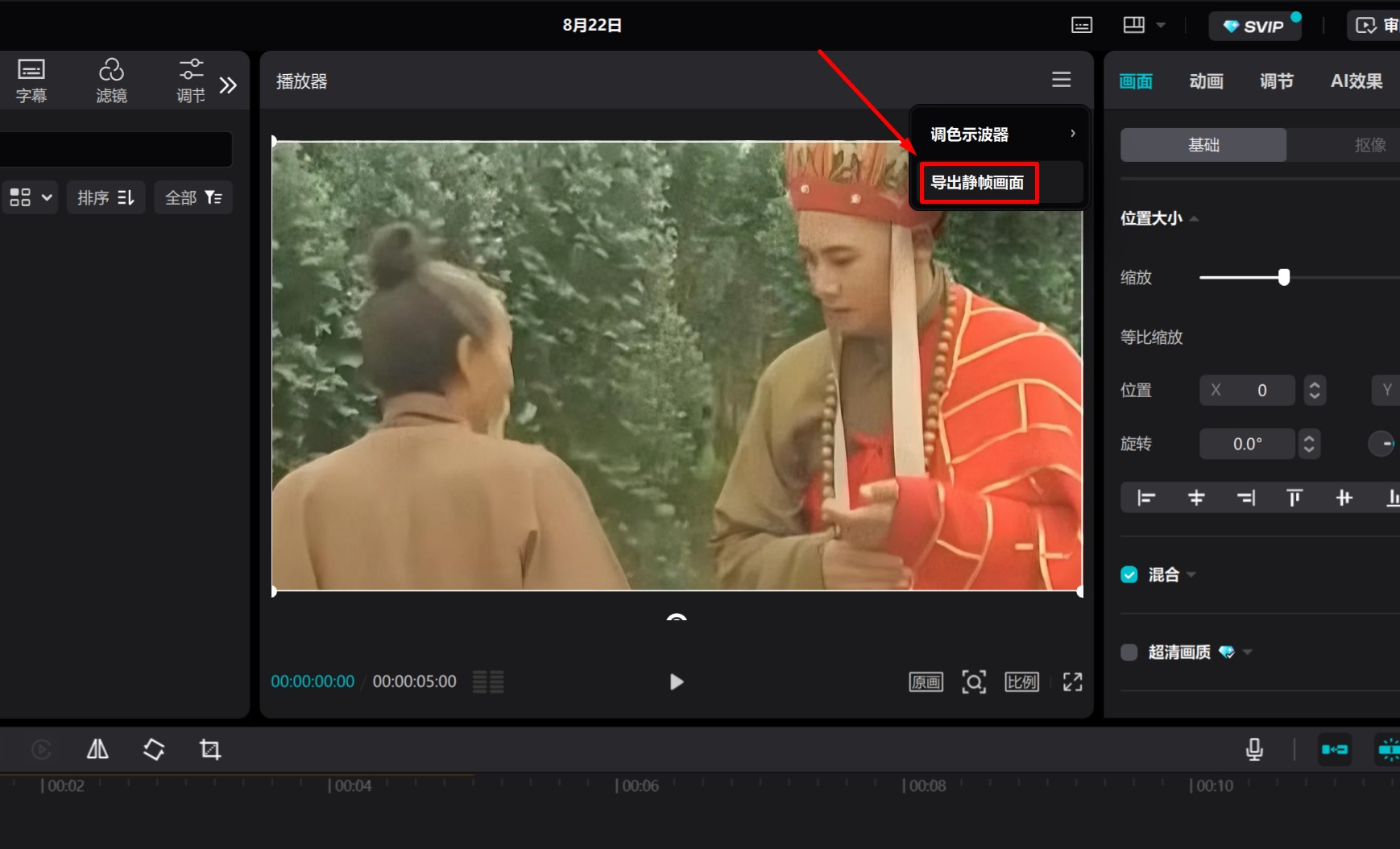Switch to the AI效果 tab
The height and width of the screenshot is (849, 1400).
(1357, 81)
